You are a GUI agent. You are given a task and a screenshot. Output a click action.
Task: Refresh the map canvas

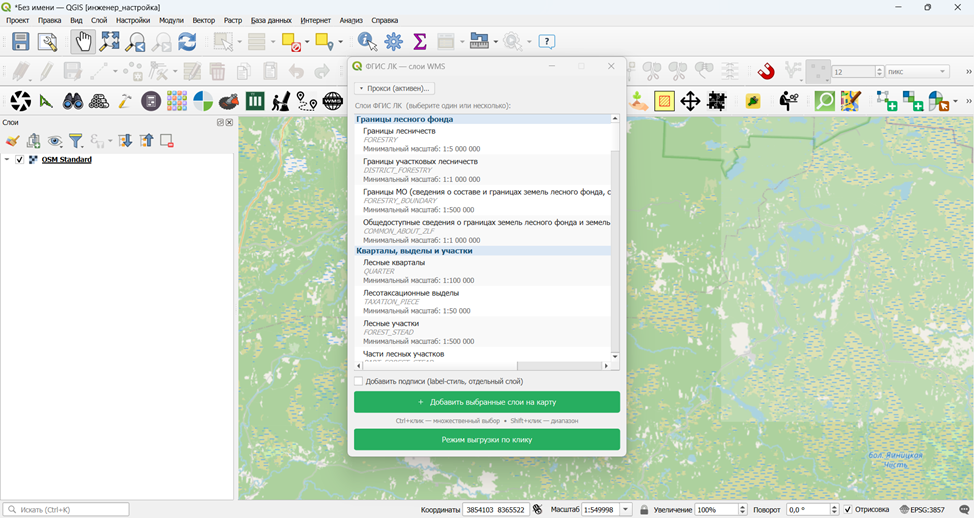[x=187, y=42]
